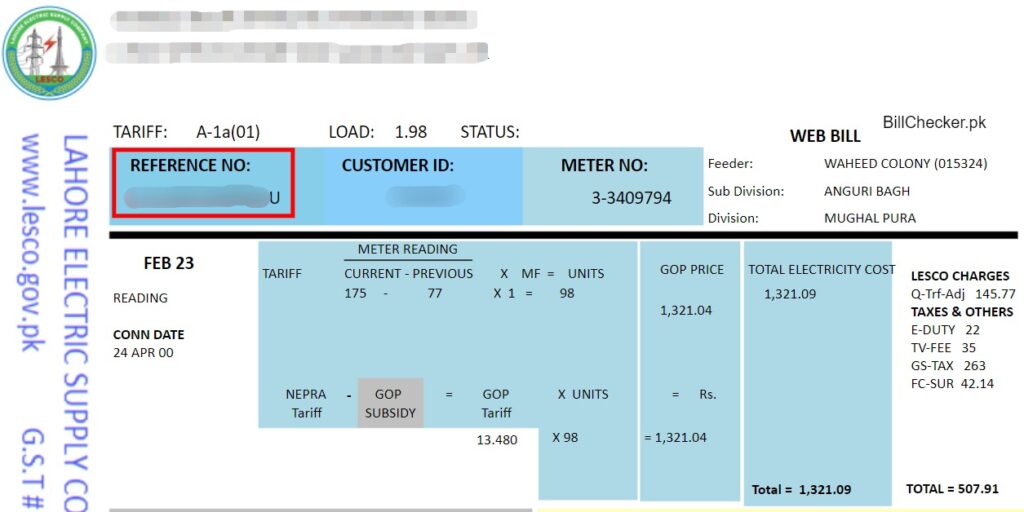Click the 'METER READING' heading
The height and width of the screenshot is (512, 1024).
(408, 249)
